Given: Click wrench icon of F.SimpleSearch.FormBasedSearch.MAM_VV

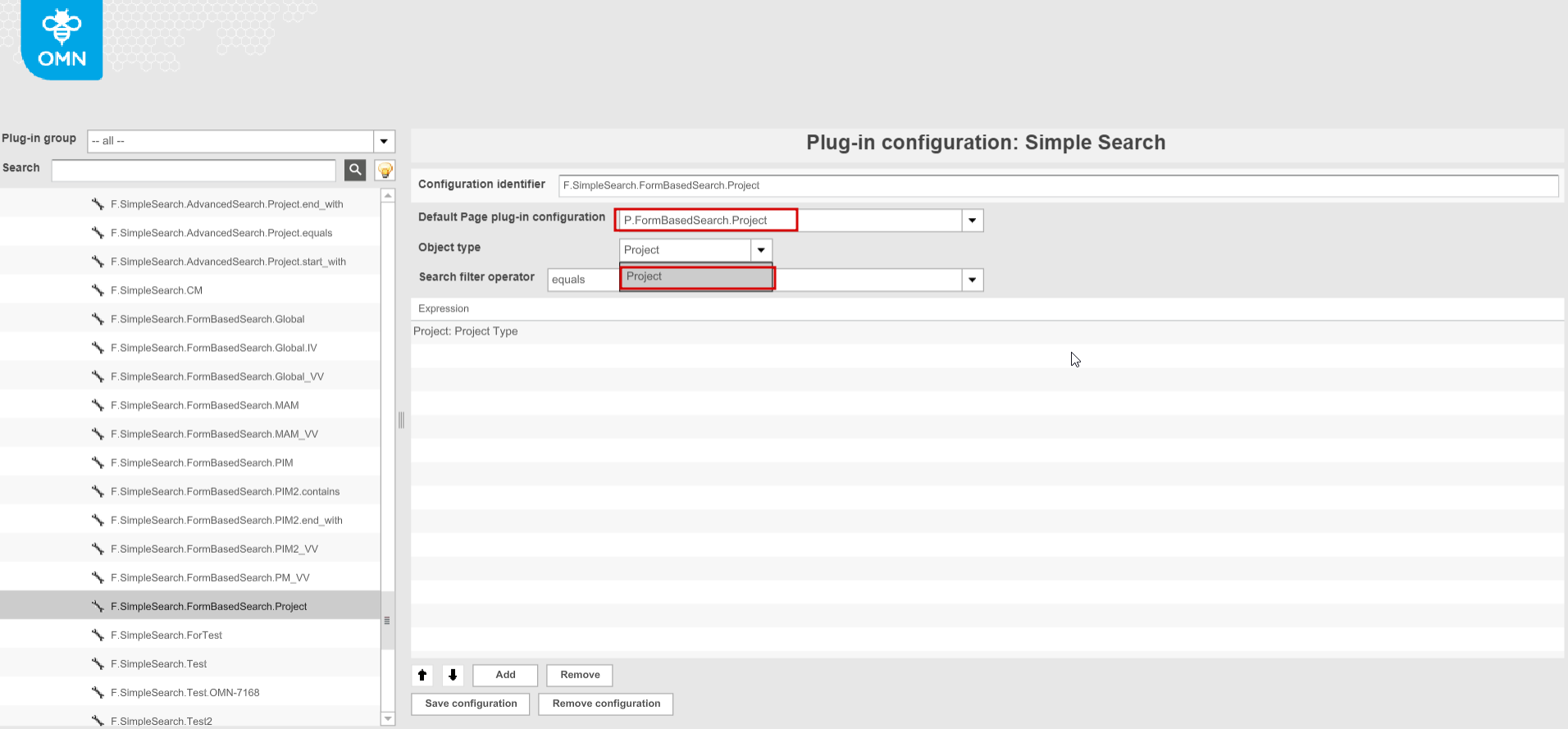Looking at the screenshot, I should (98, 434).
